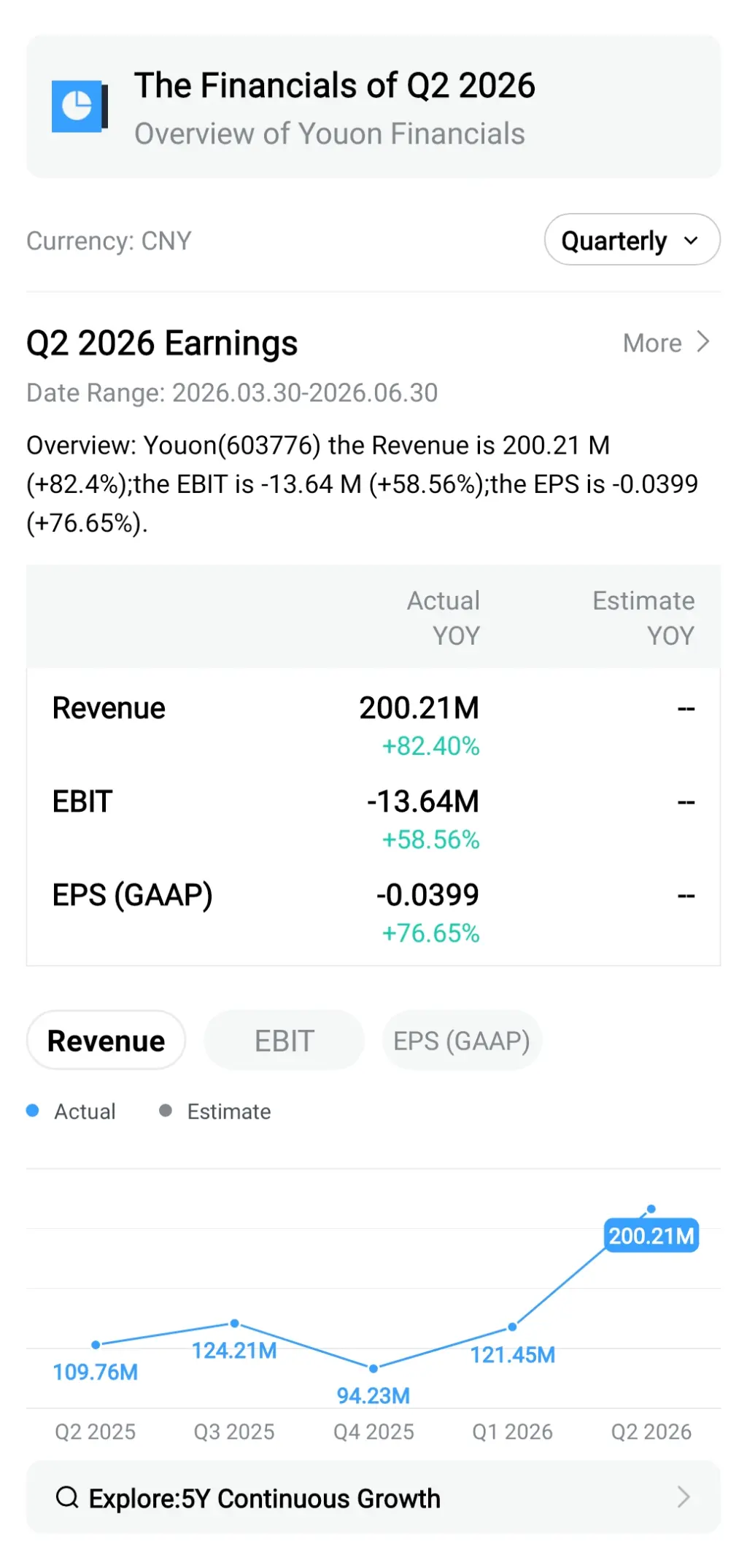
Task: Click the Actual YOY column header
Action: [x=444, y=618]
